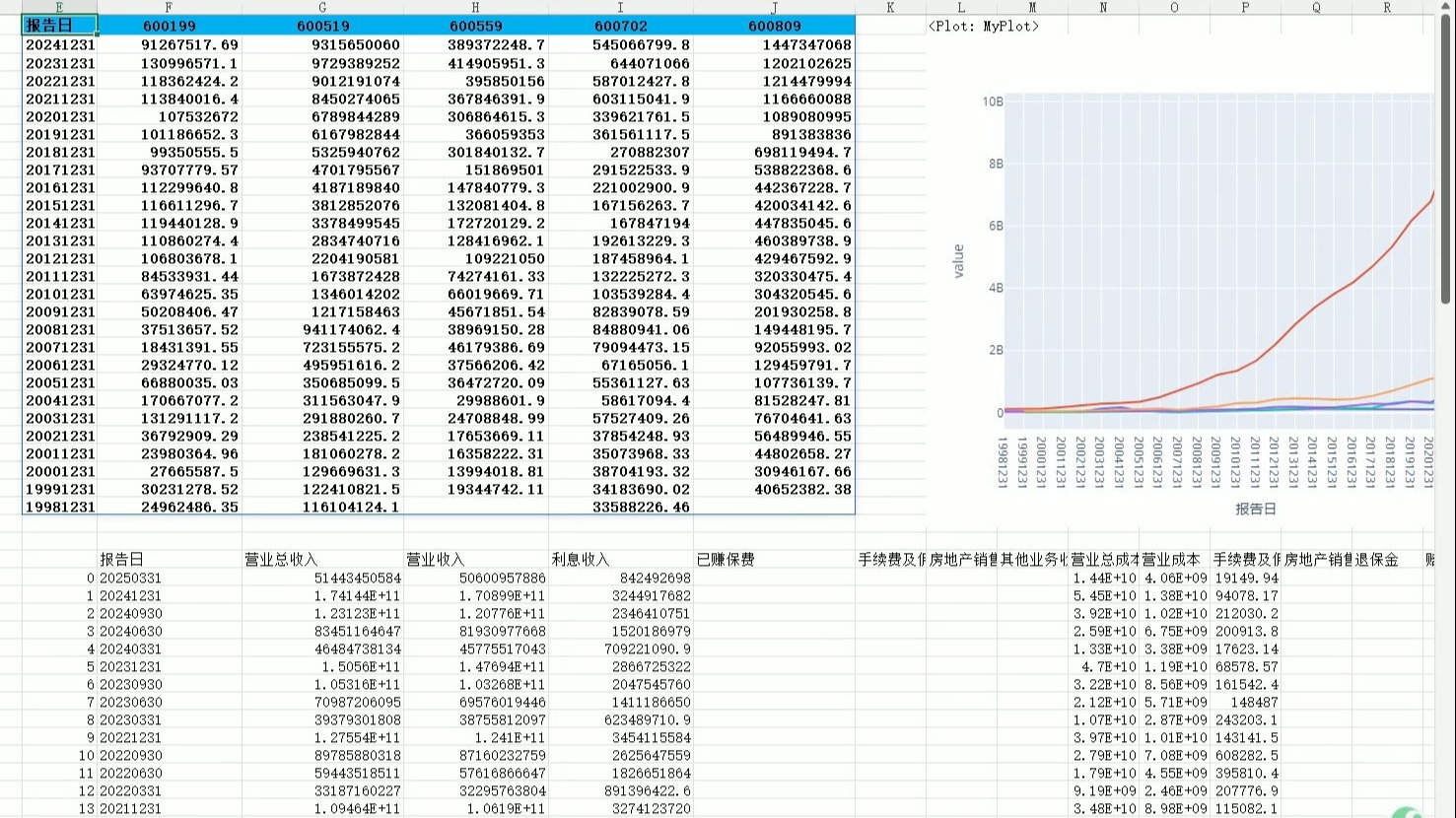Click date cell 20250331

[169, 578]
